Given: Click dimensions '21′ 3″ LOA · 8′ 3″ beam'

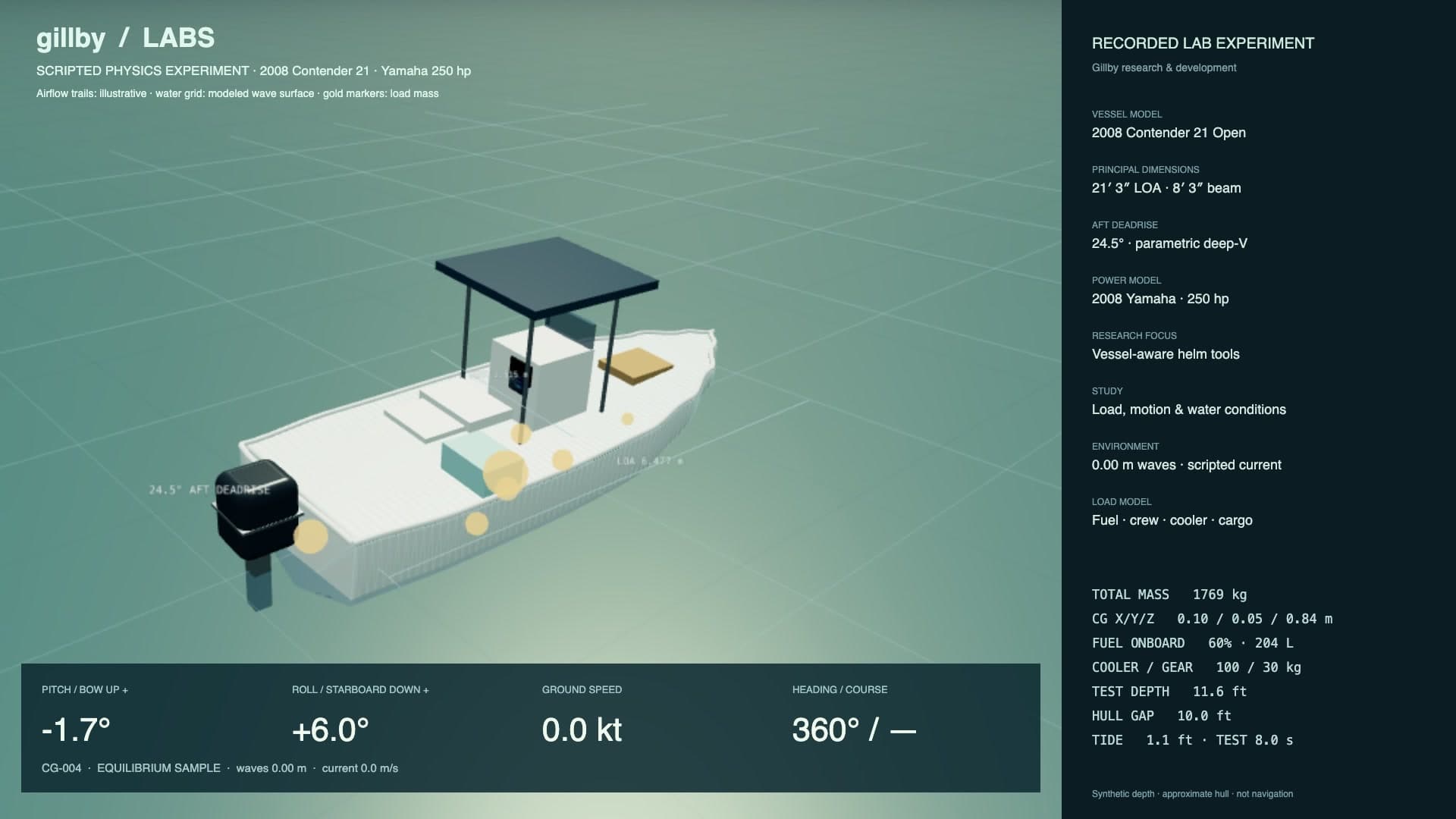Looking at the screenshot, I should click(x=1166, y=188).
